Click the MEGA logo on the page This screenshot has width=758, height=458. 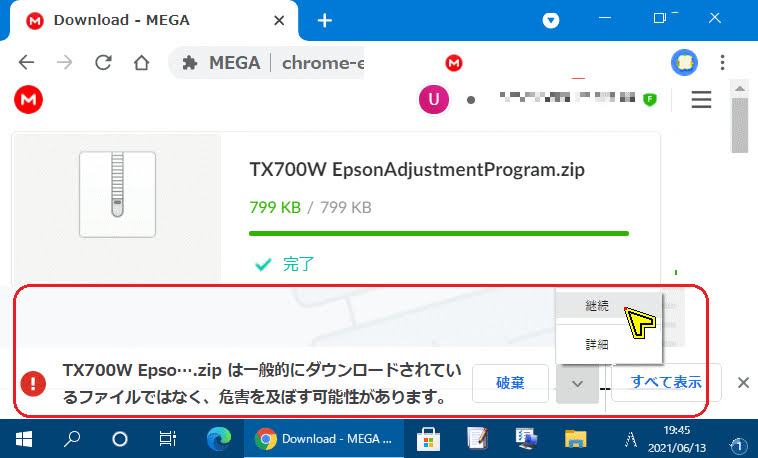coord(29,100)
